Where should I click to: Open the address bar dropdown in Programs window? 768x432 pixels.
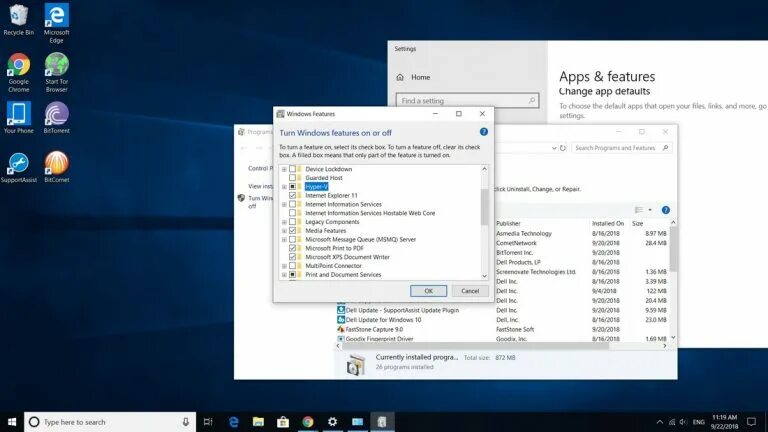coord(553,148)
